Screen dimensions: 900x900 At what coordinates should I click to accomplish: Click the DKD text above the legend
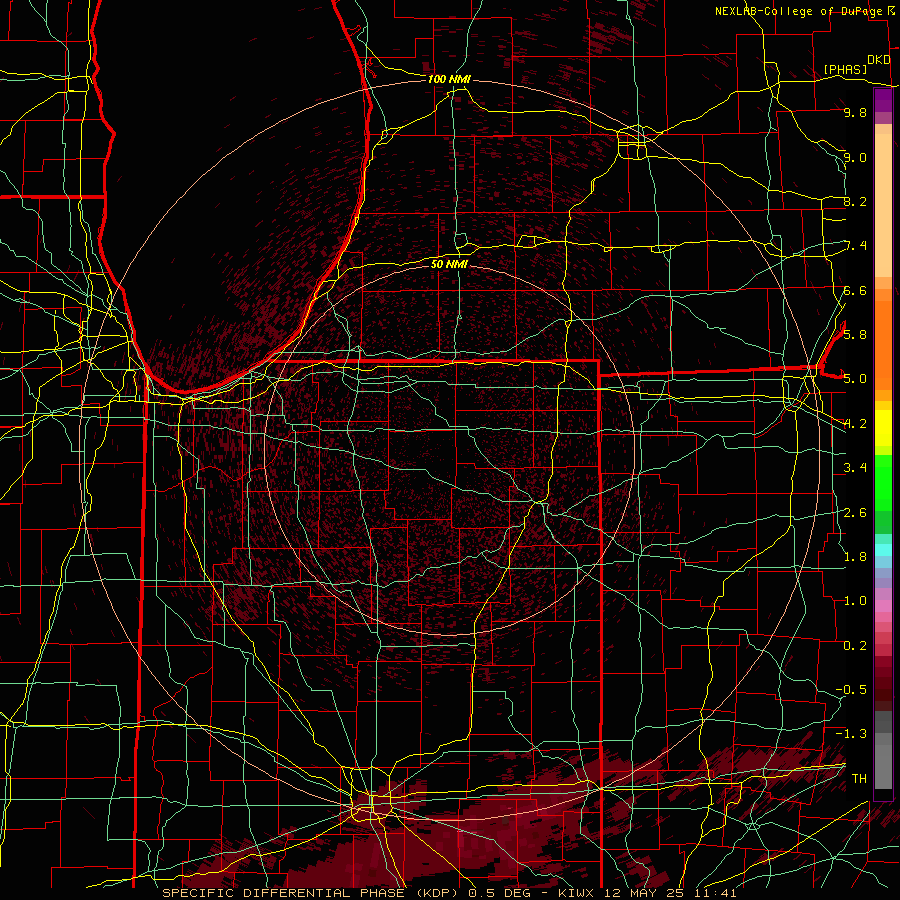point(878,60)
